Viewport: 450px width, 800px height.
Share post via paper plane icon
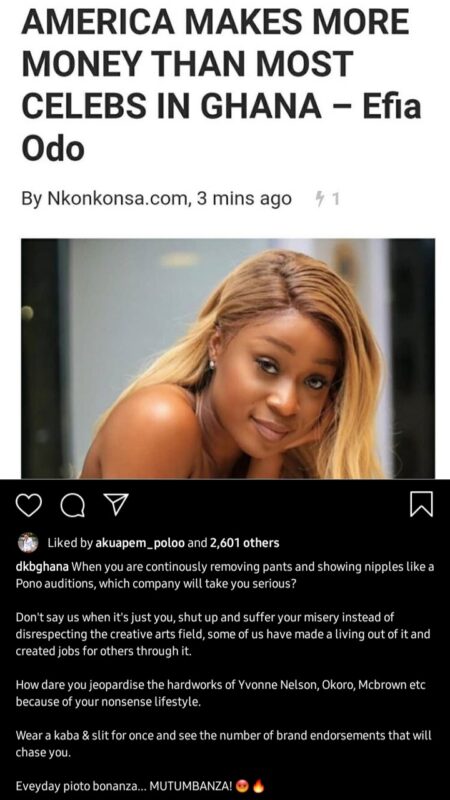point(116,505)
